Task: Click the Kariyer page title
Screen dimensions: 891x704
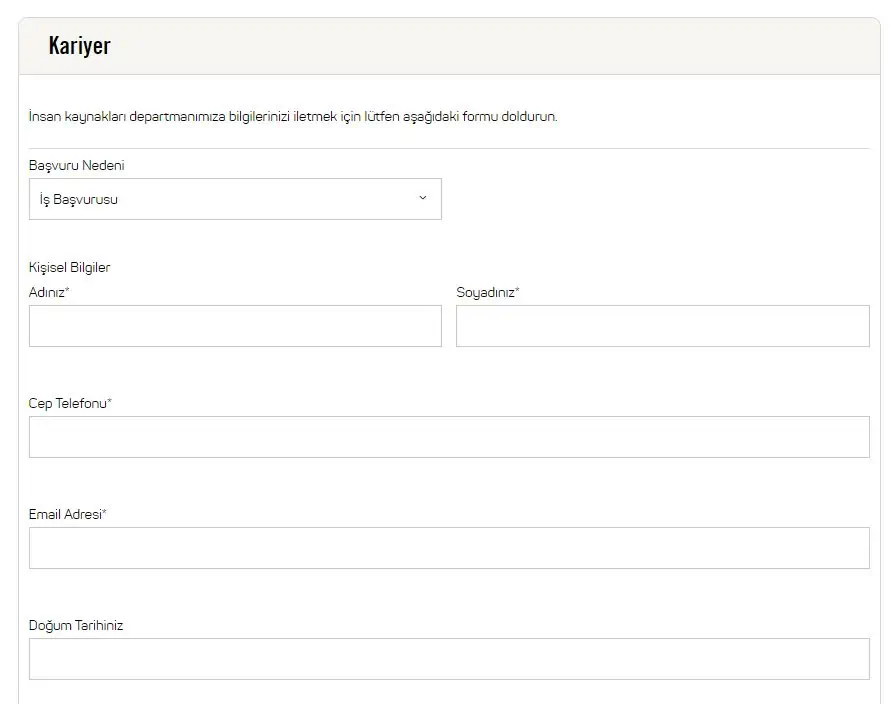Action: tap(79, 46)
